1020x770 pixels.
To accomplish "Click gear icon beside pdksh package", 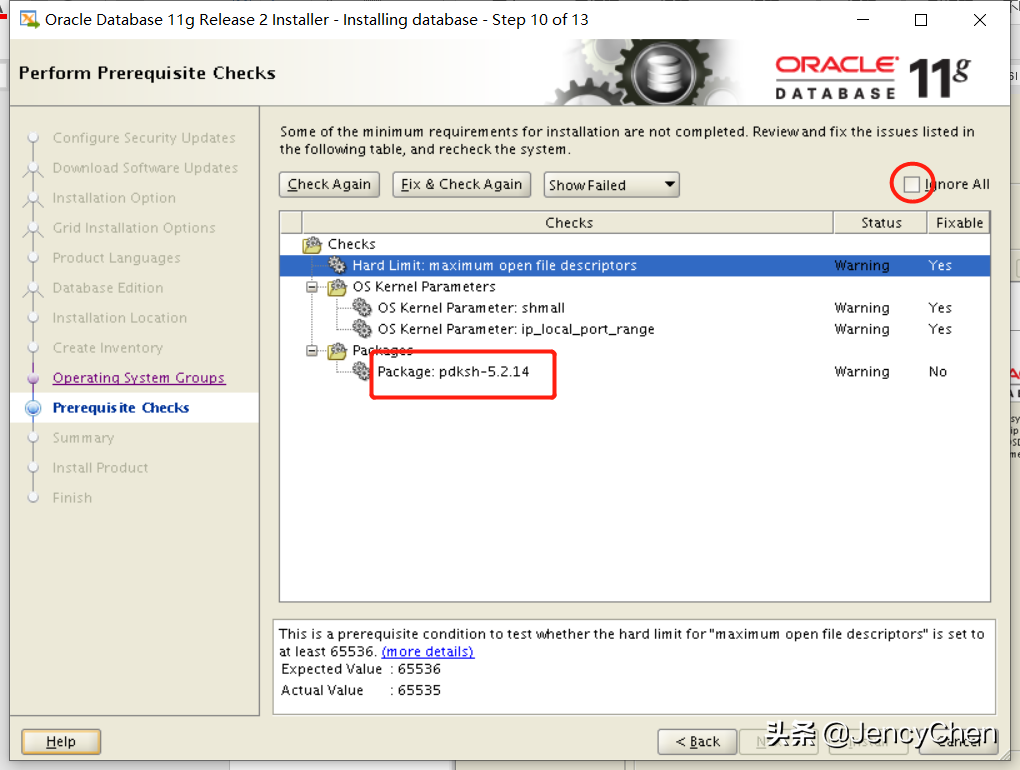I will coord(362,371).
